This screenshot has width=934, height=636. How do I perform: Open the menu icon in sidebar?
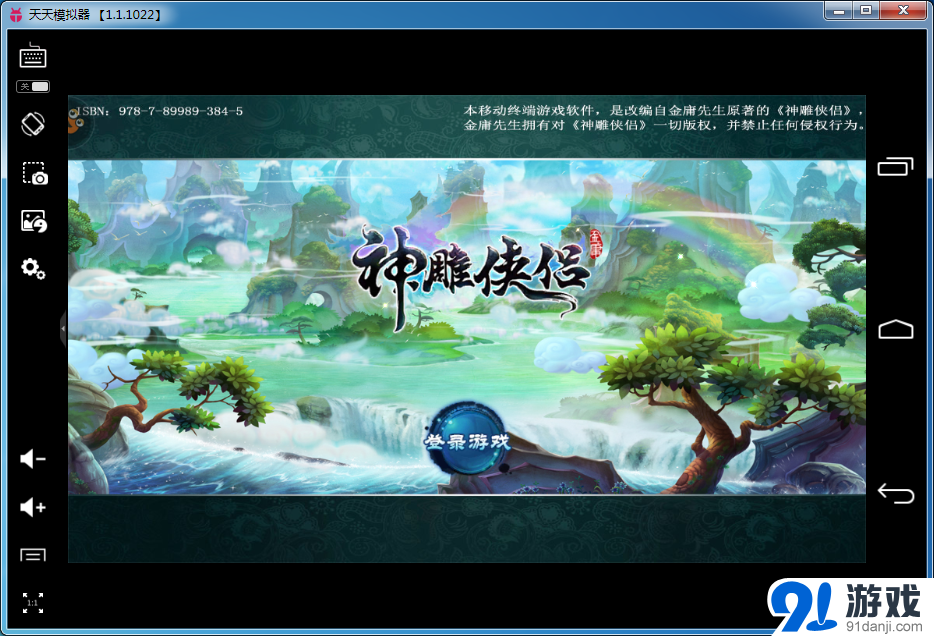coord(33,554)
